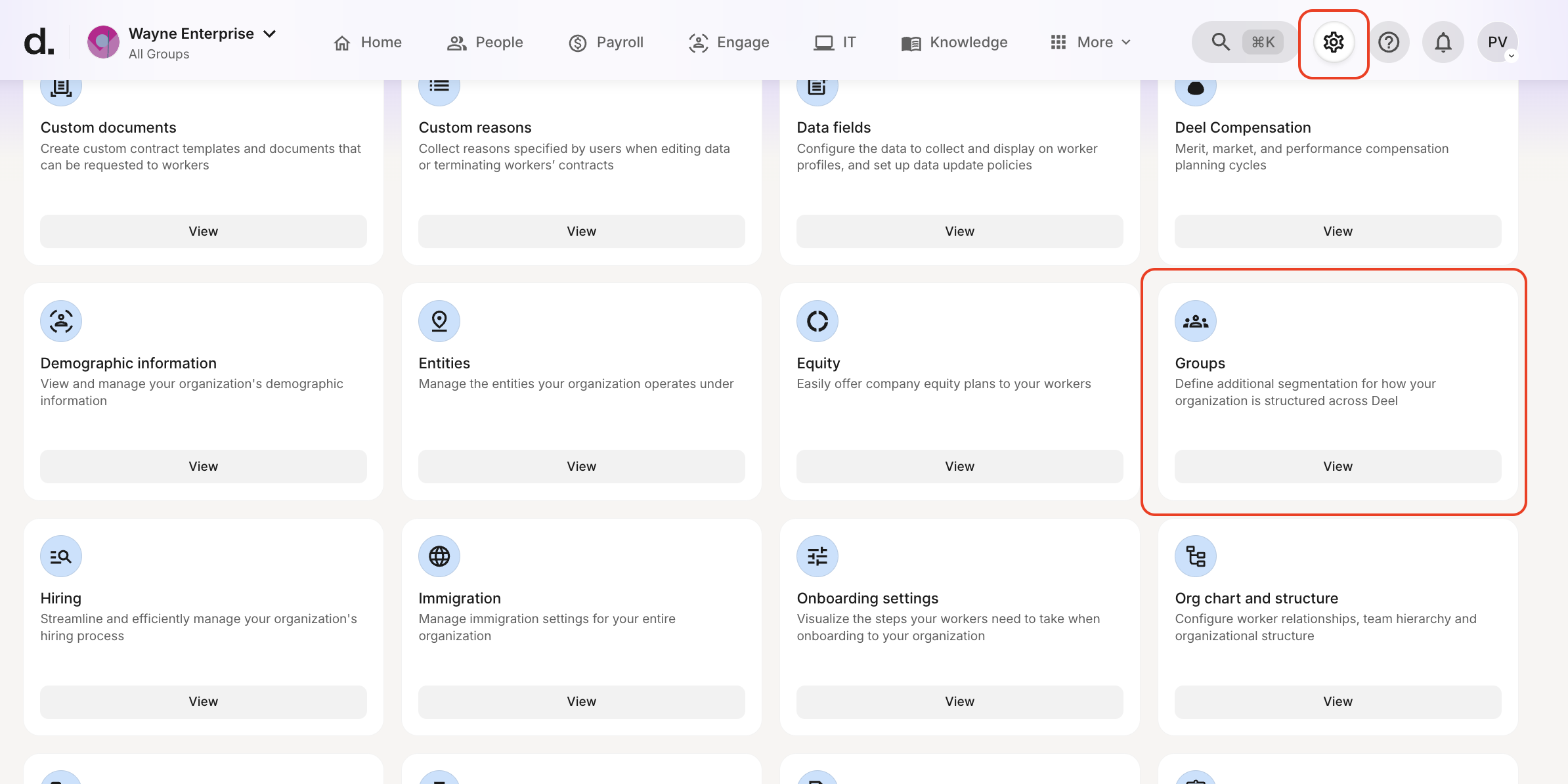
Task: Click the Onboarding settings sliders icon
Action: 817,556
